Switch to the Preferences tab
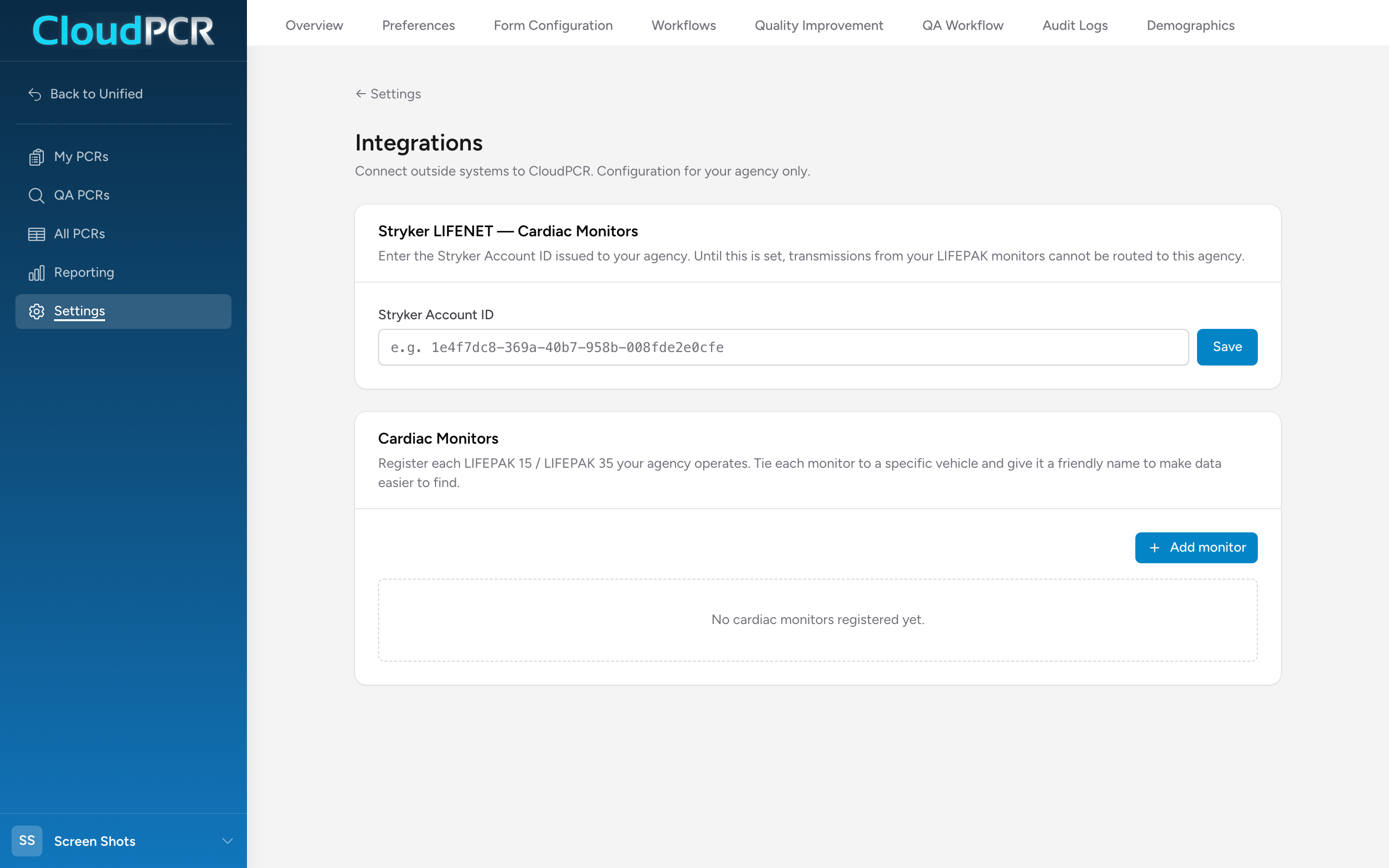The image size is (1389, 868). [419, 25]
